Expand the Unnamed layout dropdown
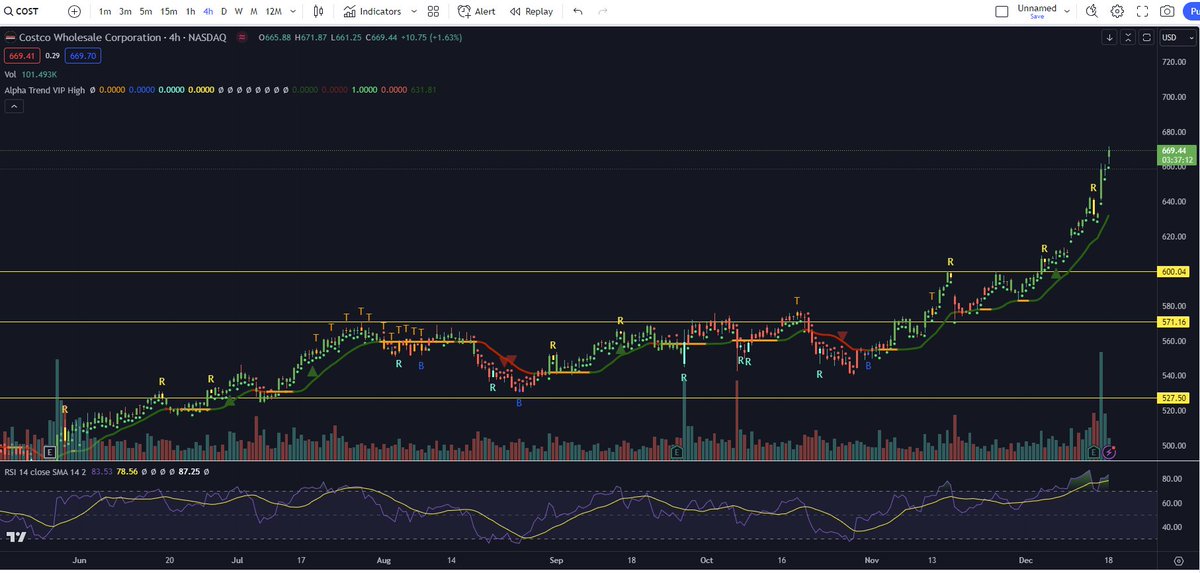Screen dimensions: 1200x573 1068,11
